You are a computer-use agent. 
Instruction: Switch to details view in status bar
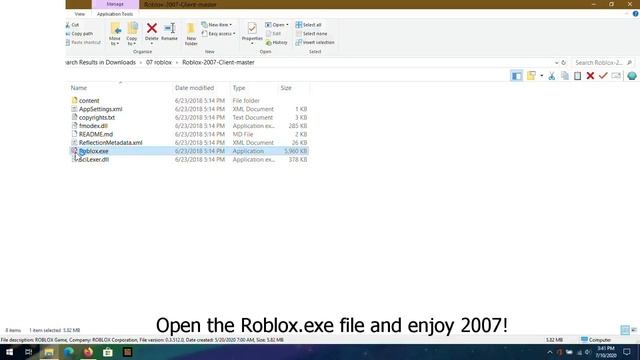(x=624, y=330)
